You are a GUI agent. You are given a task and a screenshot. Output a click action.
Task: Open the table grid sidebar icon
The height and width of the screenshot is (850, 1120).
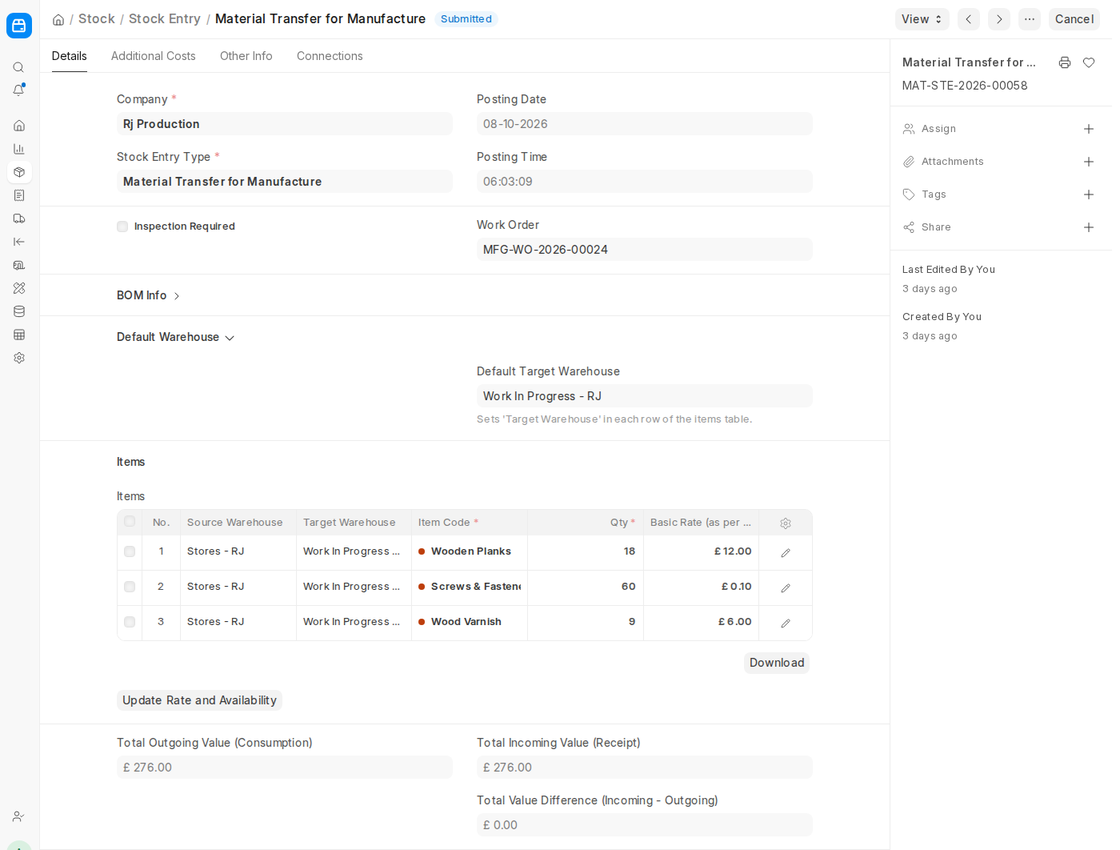19,334
